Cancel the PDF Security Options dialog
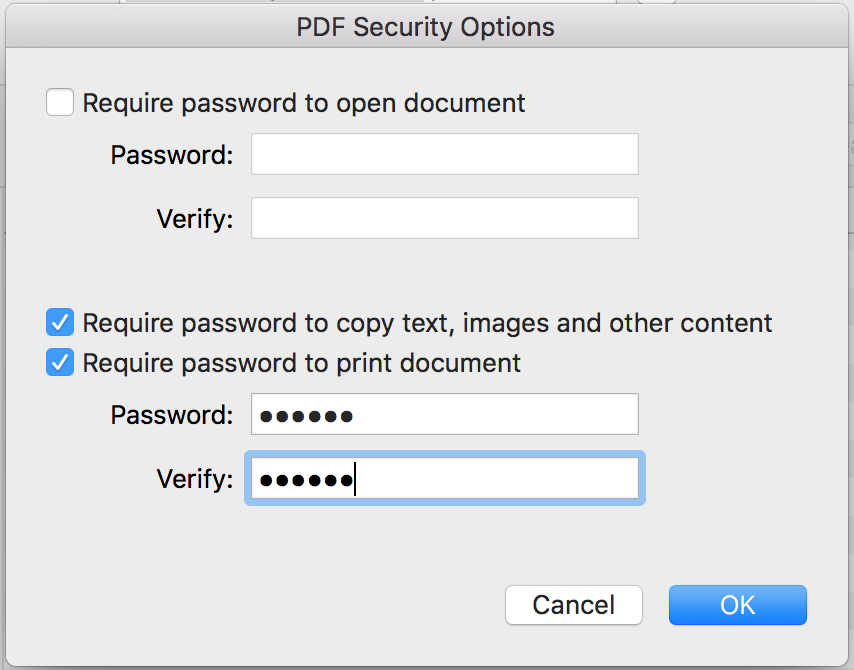This screenshot has width=854, height=670. tap(573, 605)
